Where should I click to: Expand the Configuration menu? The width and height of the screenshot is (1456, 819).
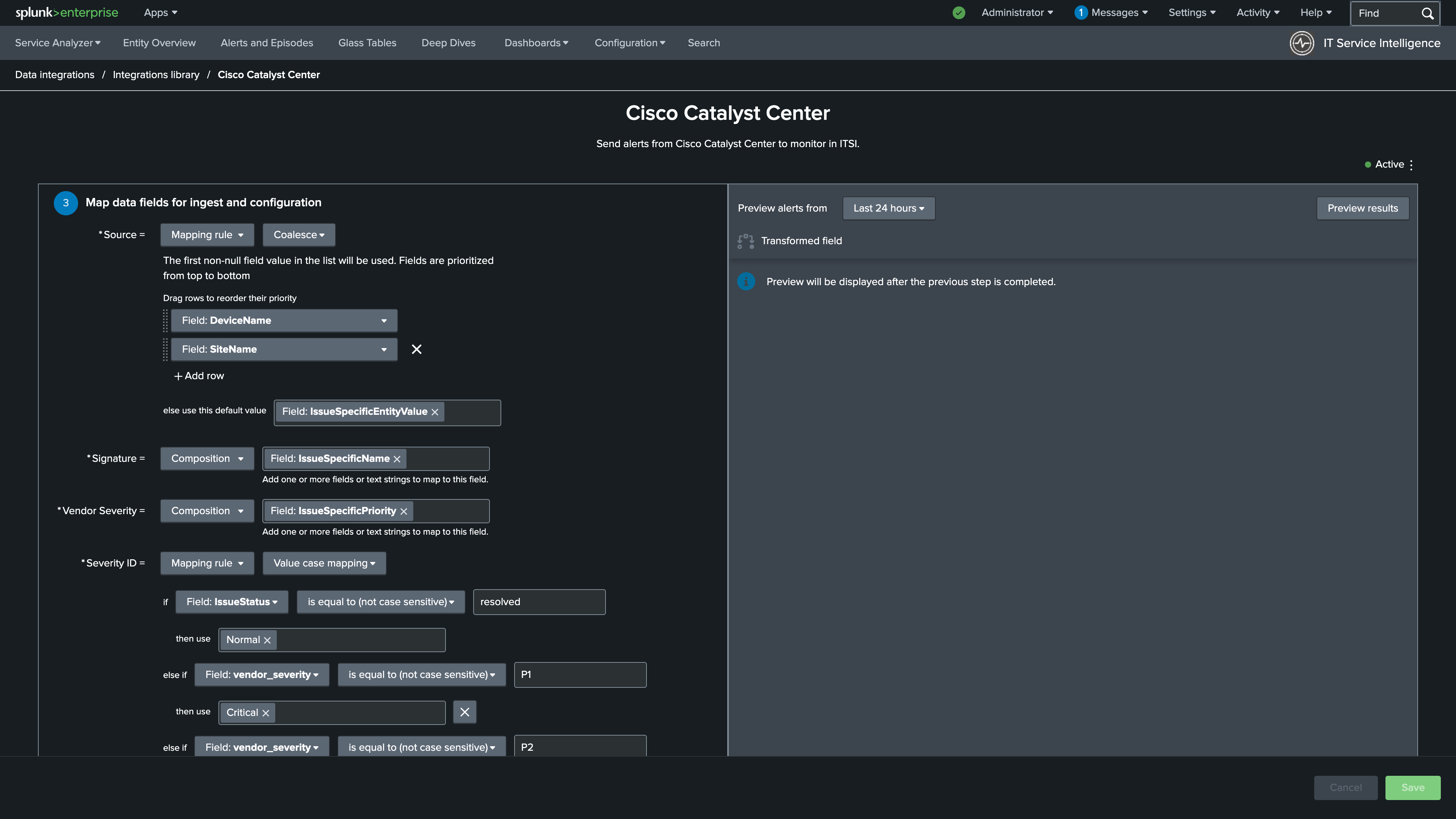click(x=630, y=43)
